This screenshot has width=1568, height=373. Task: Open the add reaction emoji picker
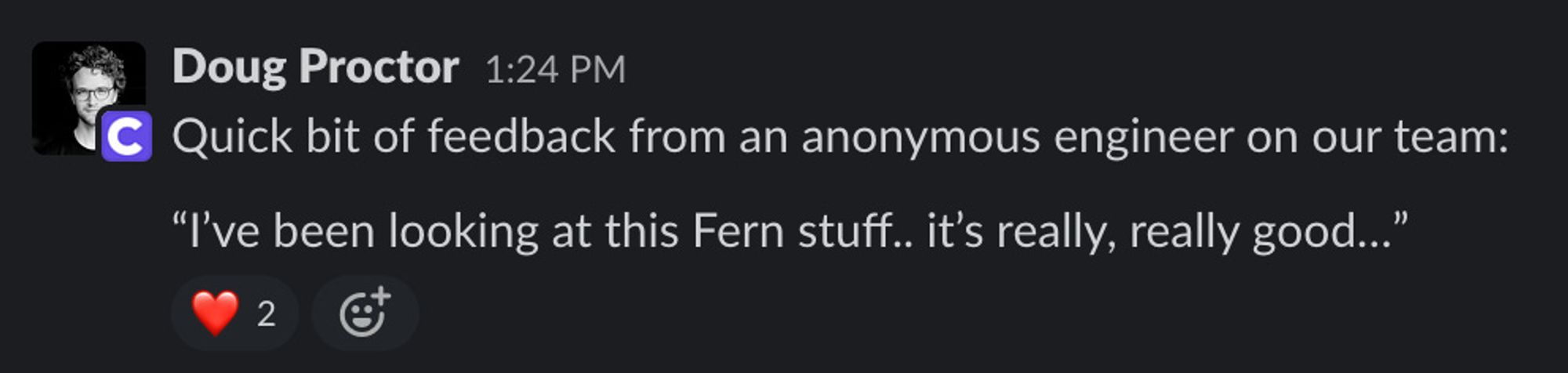(365, 313)
